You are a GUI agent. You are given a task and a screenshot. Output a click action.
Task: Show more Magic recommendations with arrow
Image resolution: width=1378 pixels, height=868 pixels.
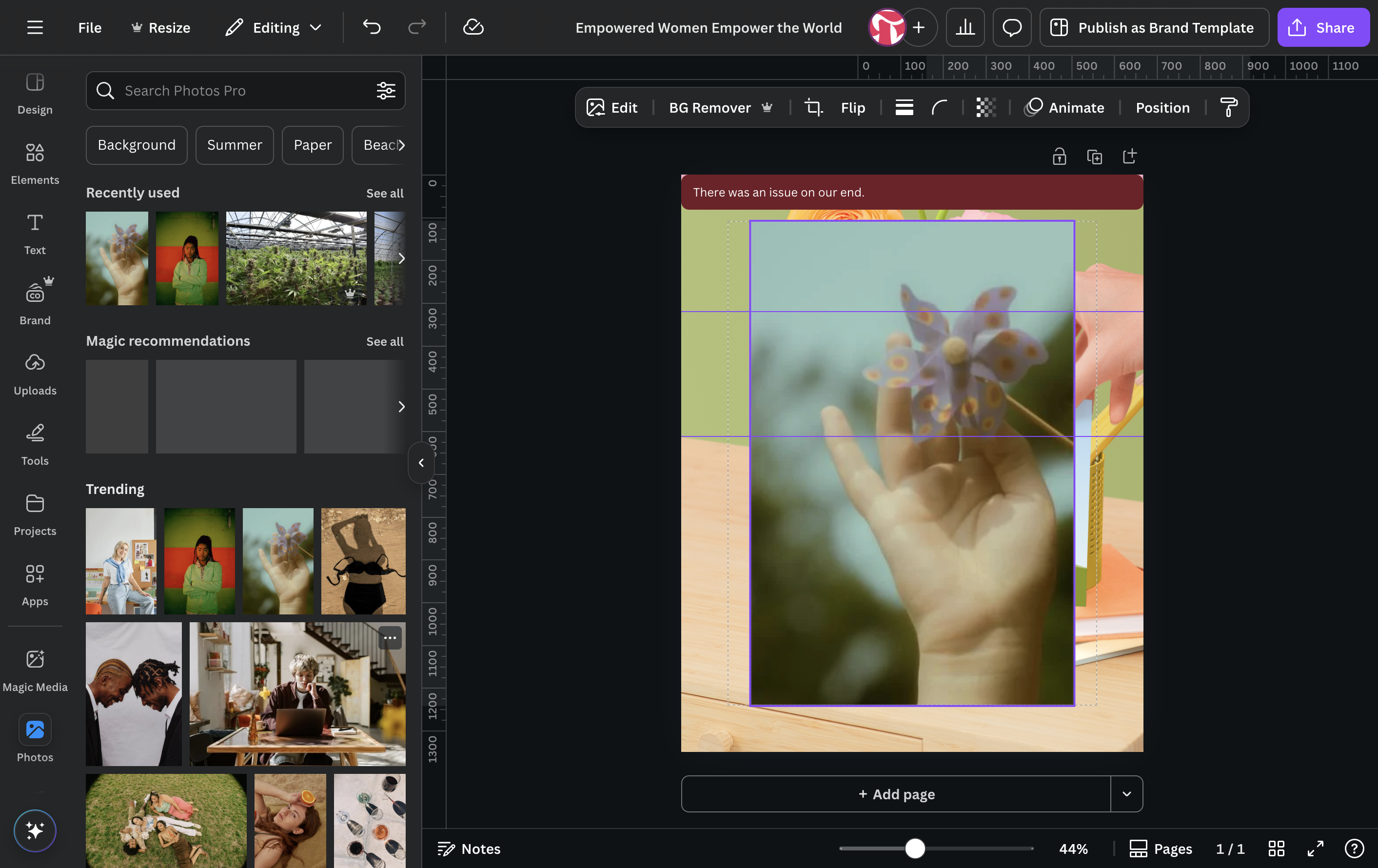pyautogui.click(x=401, y=407)
